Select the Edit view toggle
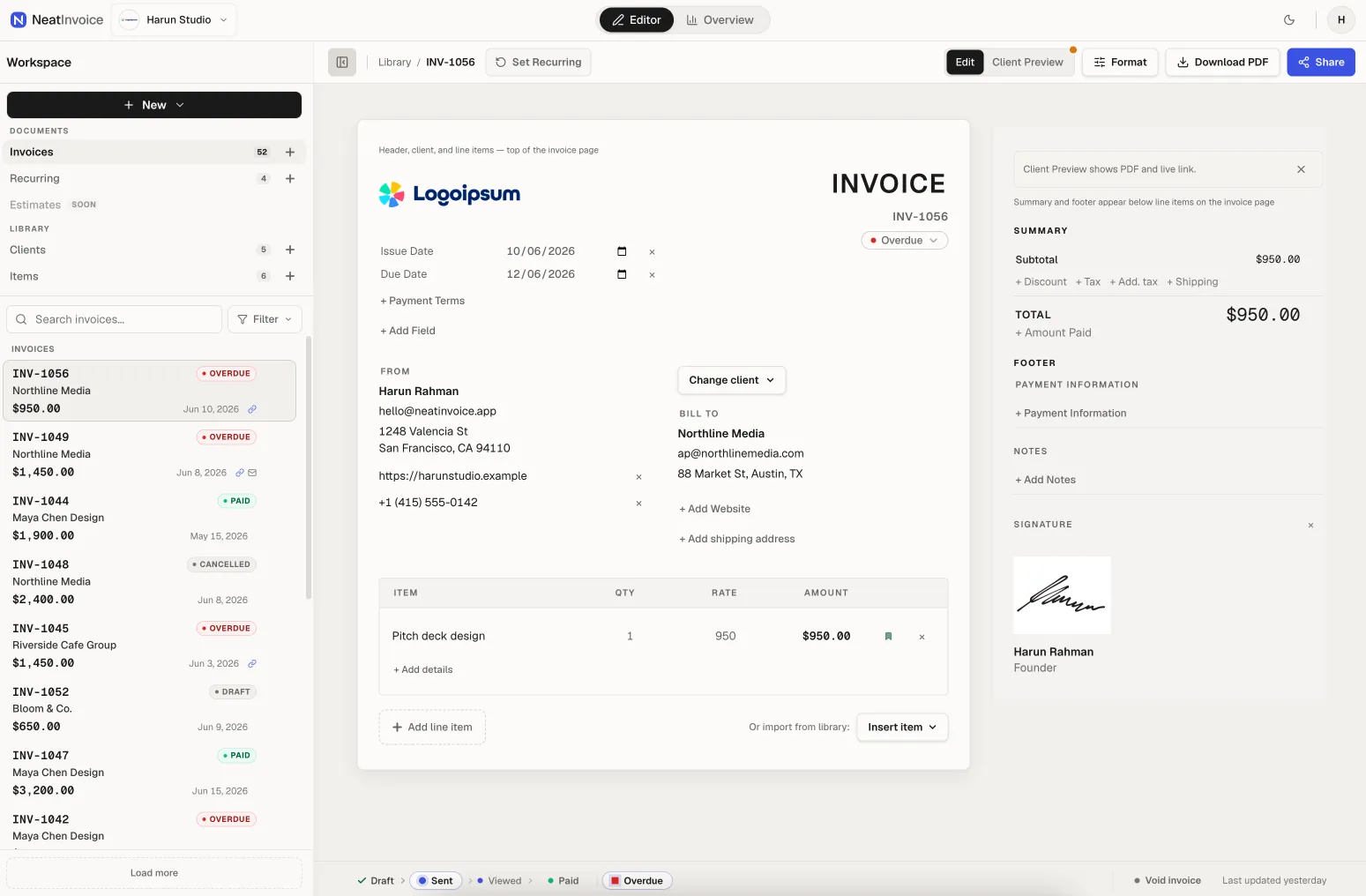This screenshot has height=896, width=1366. pos(965,62)
